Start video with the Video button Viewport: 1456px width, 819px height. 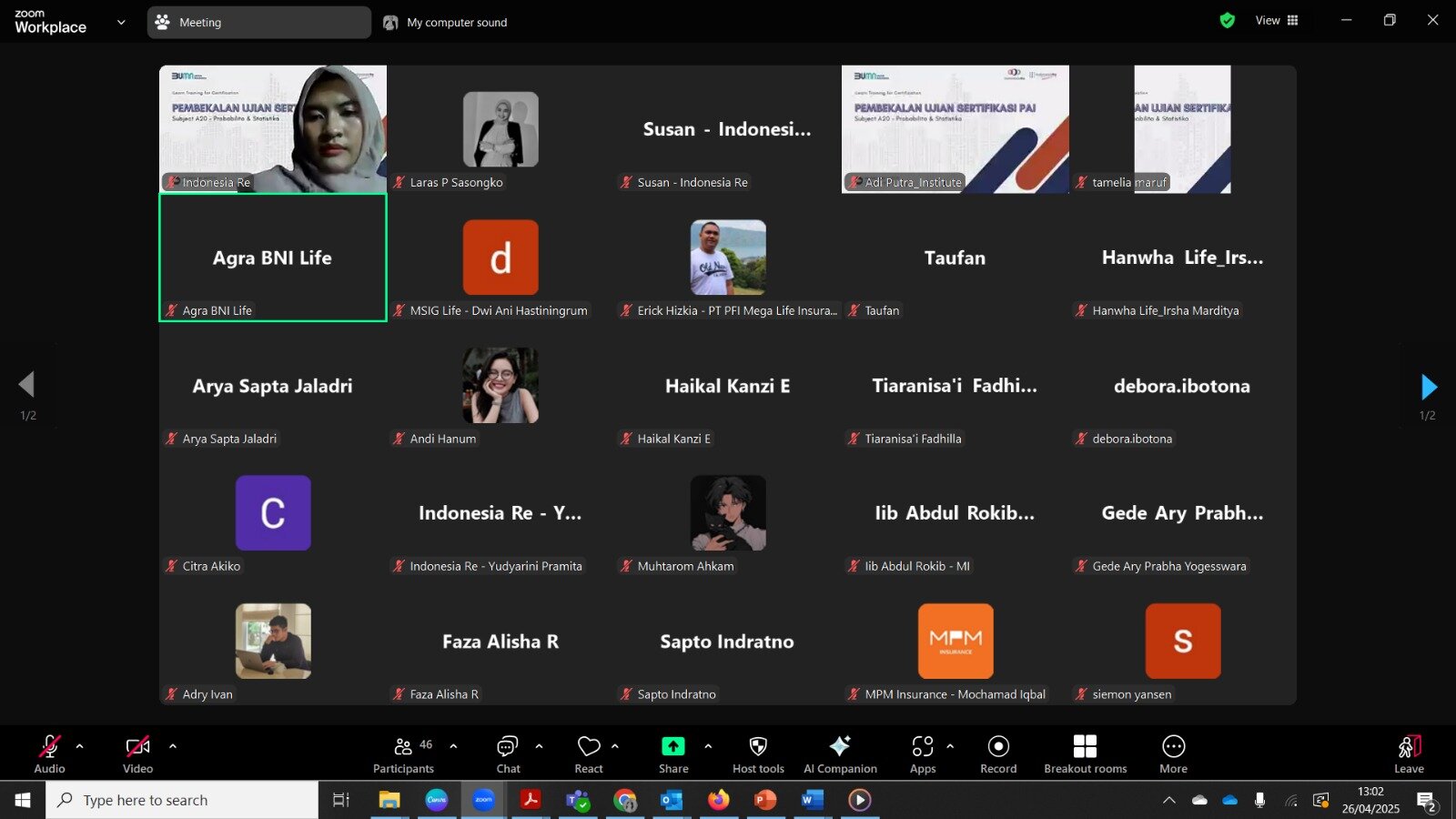[x=137, y=754]
